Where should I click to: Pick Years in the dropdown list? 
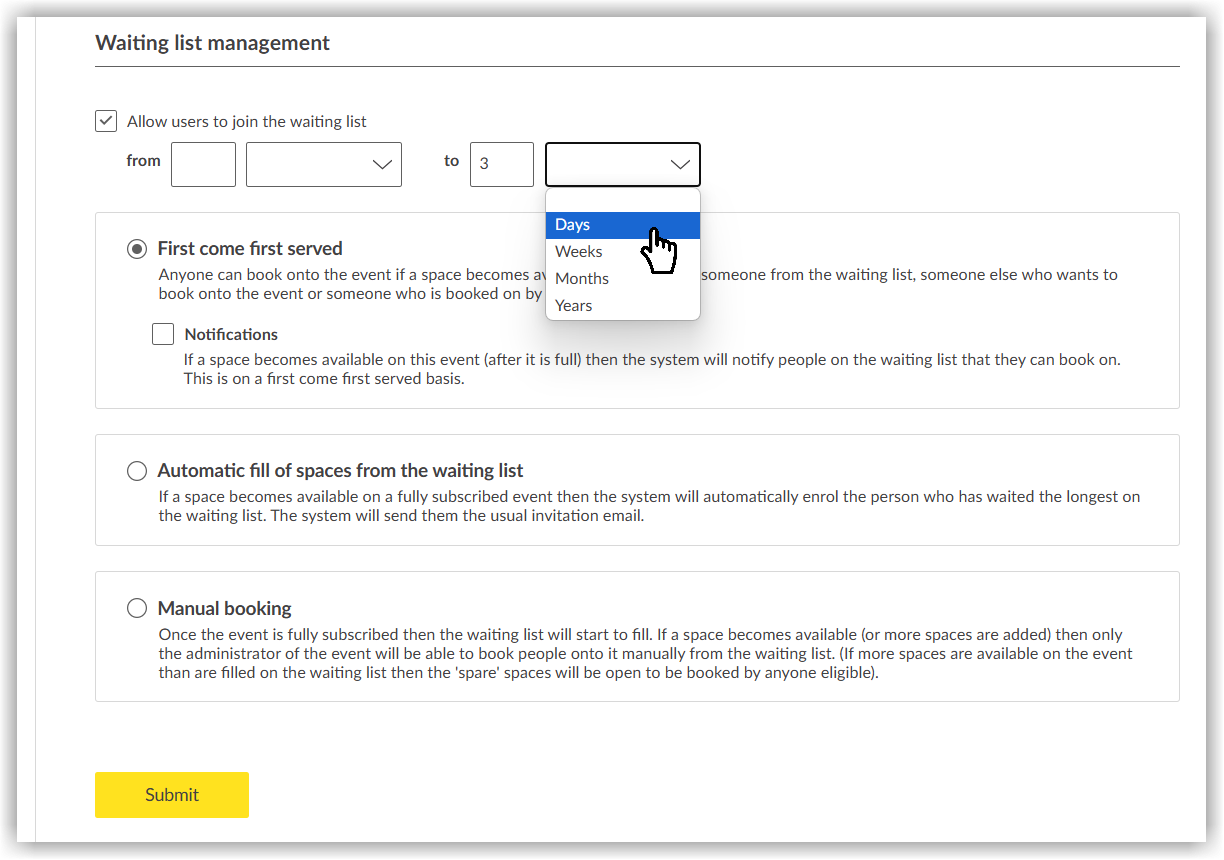pos(574,306)
